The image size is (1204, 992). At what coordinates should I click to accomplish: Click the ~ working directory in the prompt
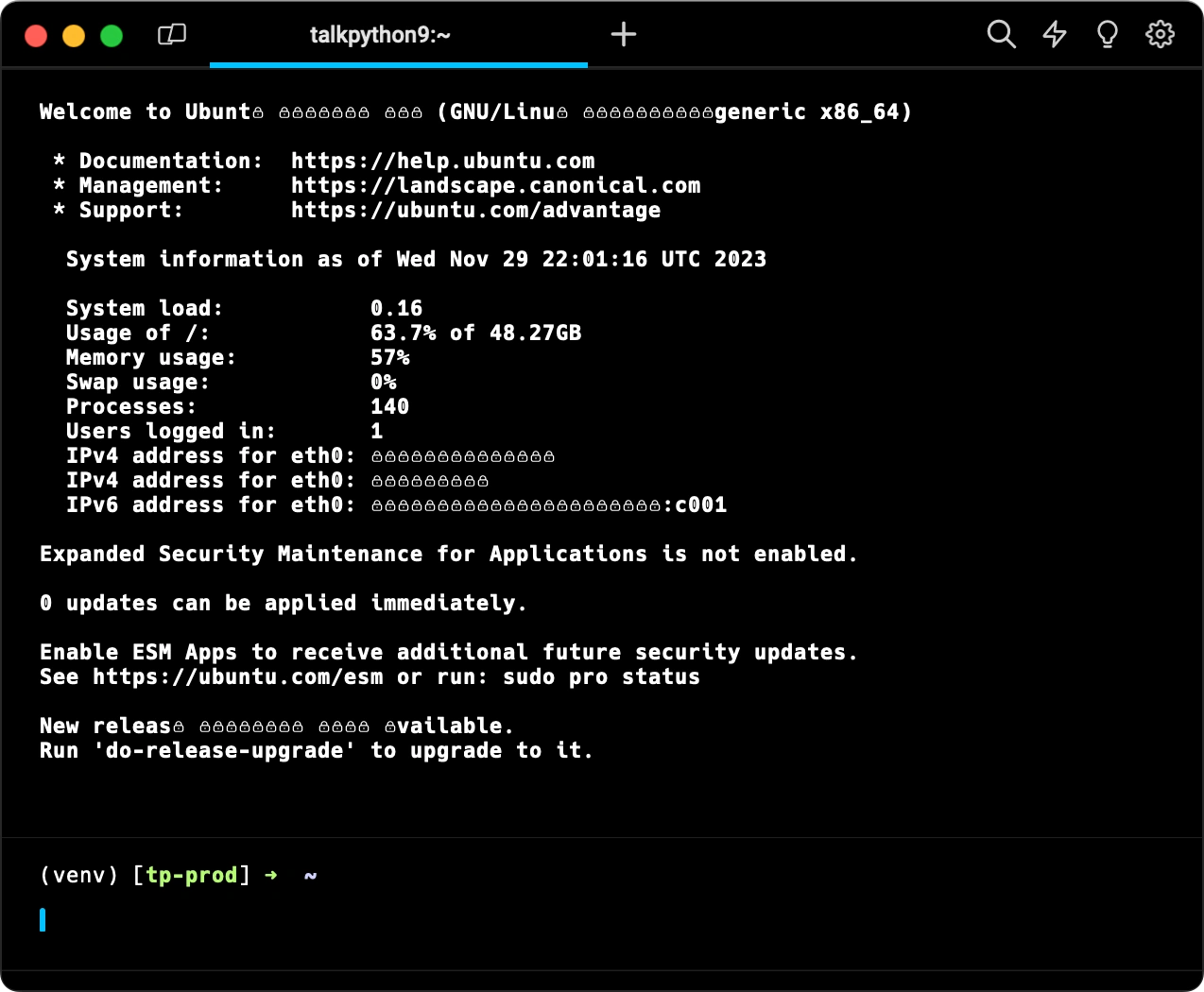tap(310, 875)
